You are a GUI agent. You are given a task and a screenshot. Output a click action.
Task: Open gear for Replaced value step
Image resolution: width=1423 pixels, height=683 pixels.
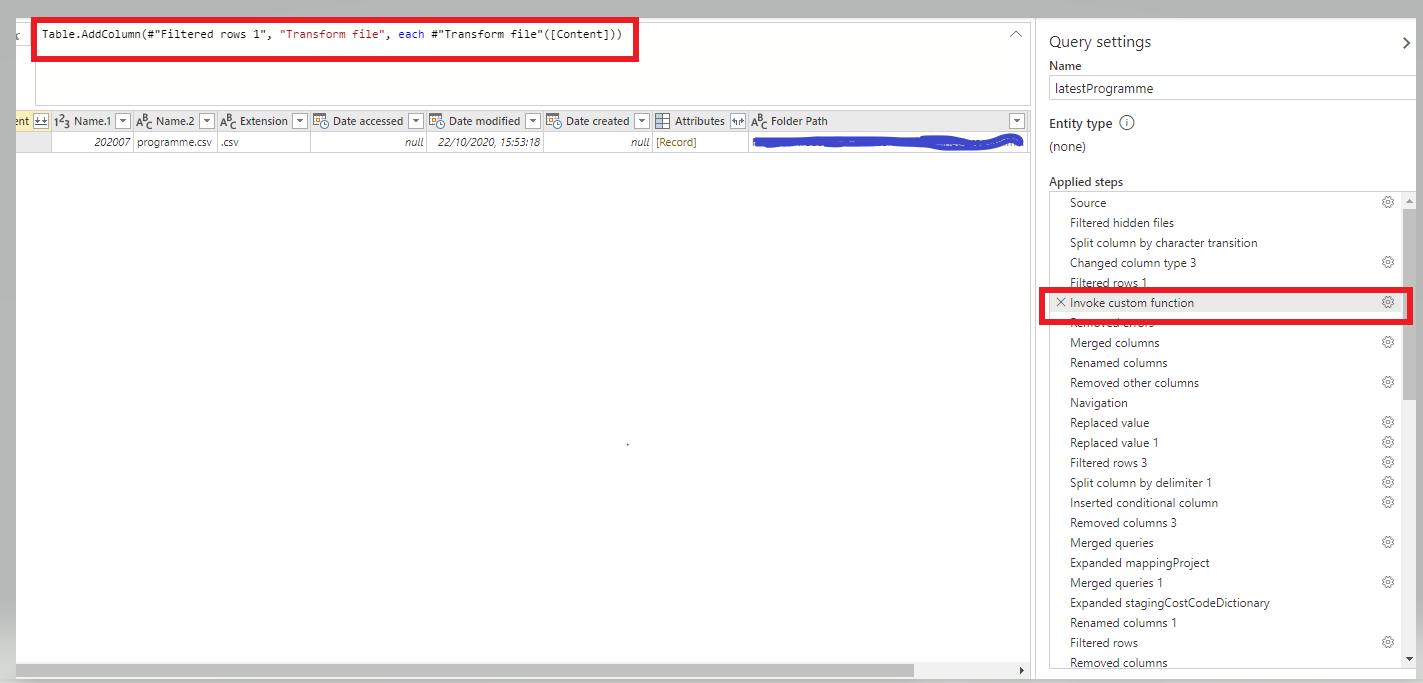pyautogui.click(x=1388, y=422)
